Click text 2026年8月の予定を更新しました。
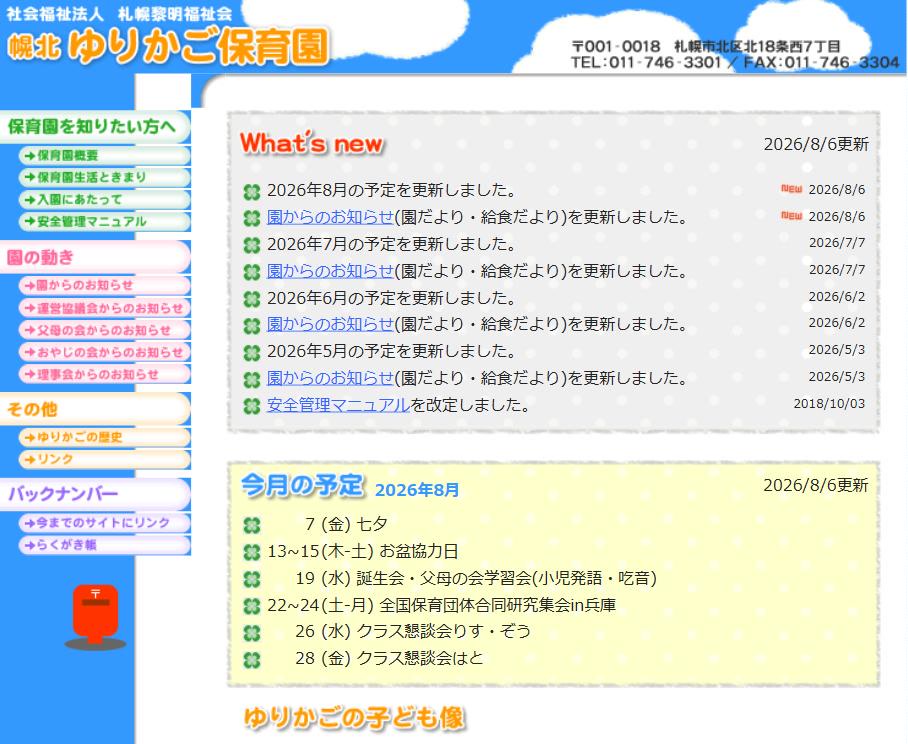Image resolution: width=908 pixels, height=744 pixels. (x=391, y=190)
